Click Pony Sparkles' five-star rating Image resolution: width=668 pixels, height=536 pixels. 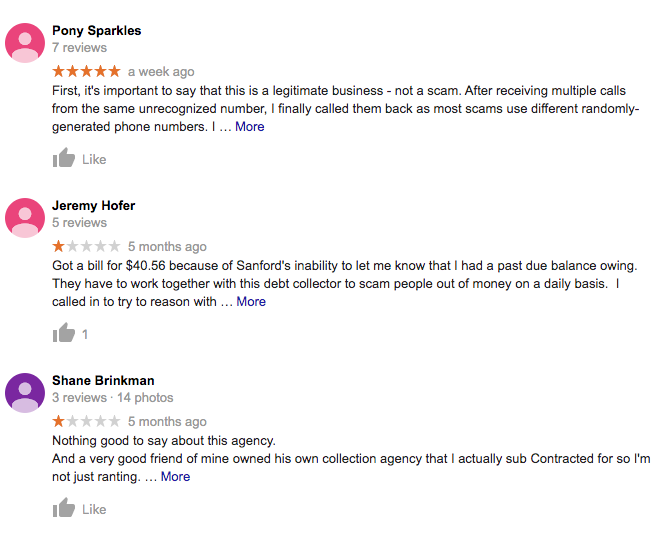(x=86, y=71)
